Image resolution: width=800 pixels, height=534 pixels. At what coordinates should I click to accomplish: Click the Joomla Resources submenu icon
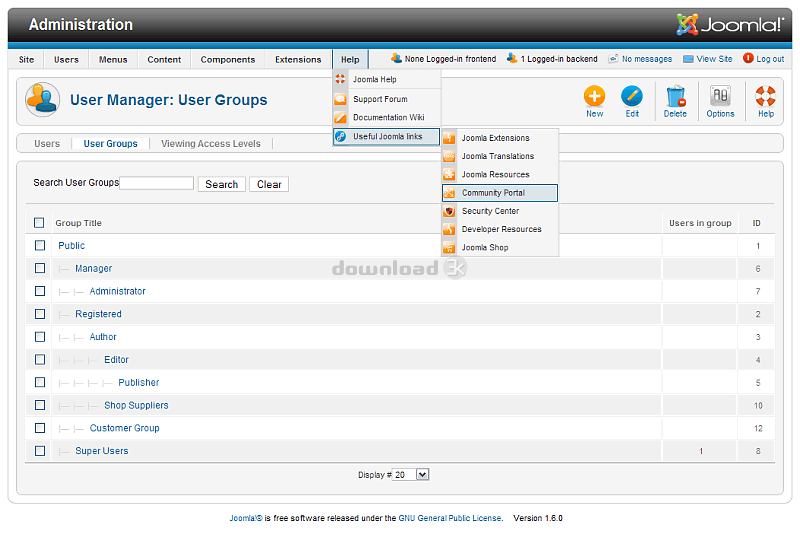tap(449, 174)
